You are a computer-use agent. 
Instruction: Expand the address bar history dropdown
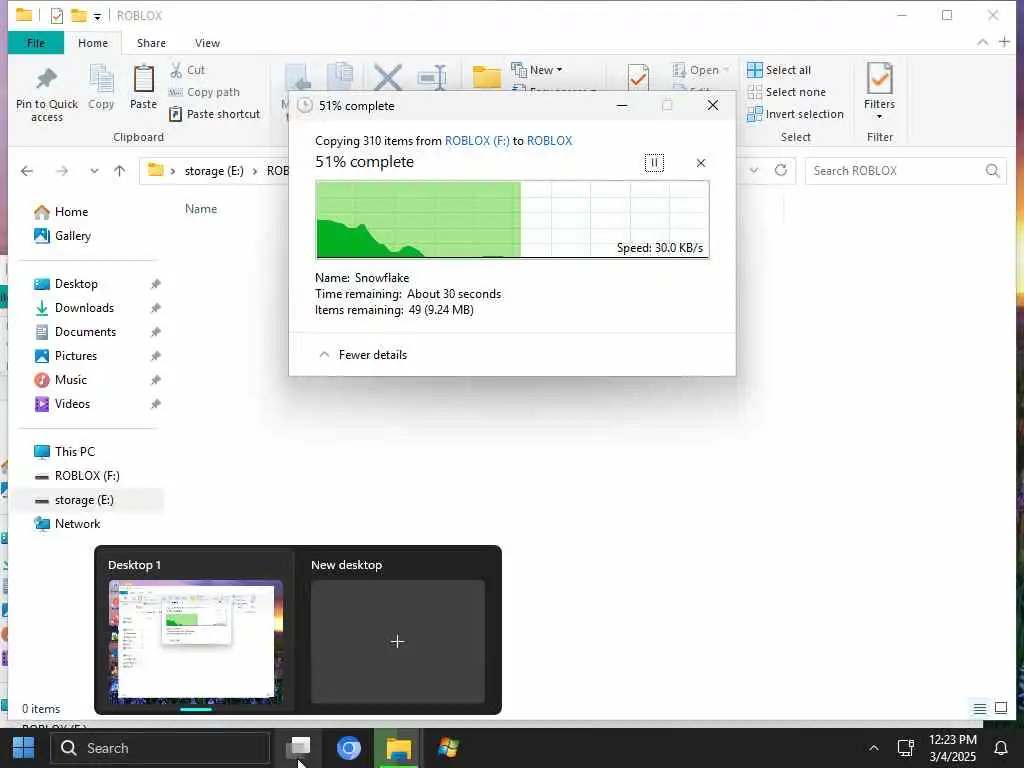coord(754,170)
